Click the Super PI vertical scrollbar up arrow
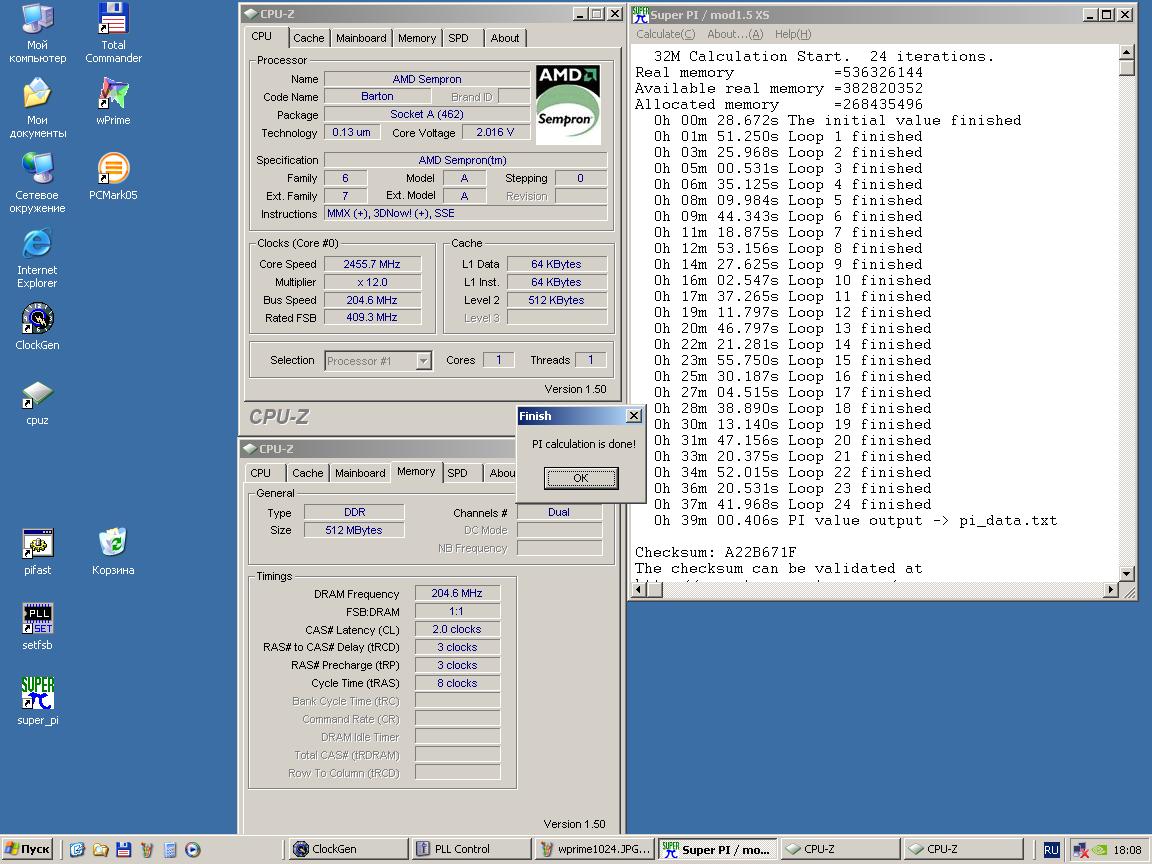1152x864 pixels. tap(1126, 51)
